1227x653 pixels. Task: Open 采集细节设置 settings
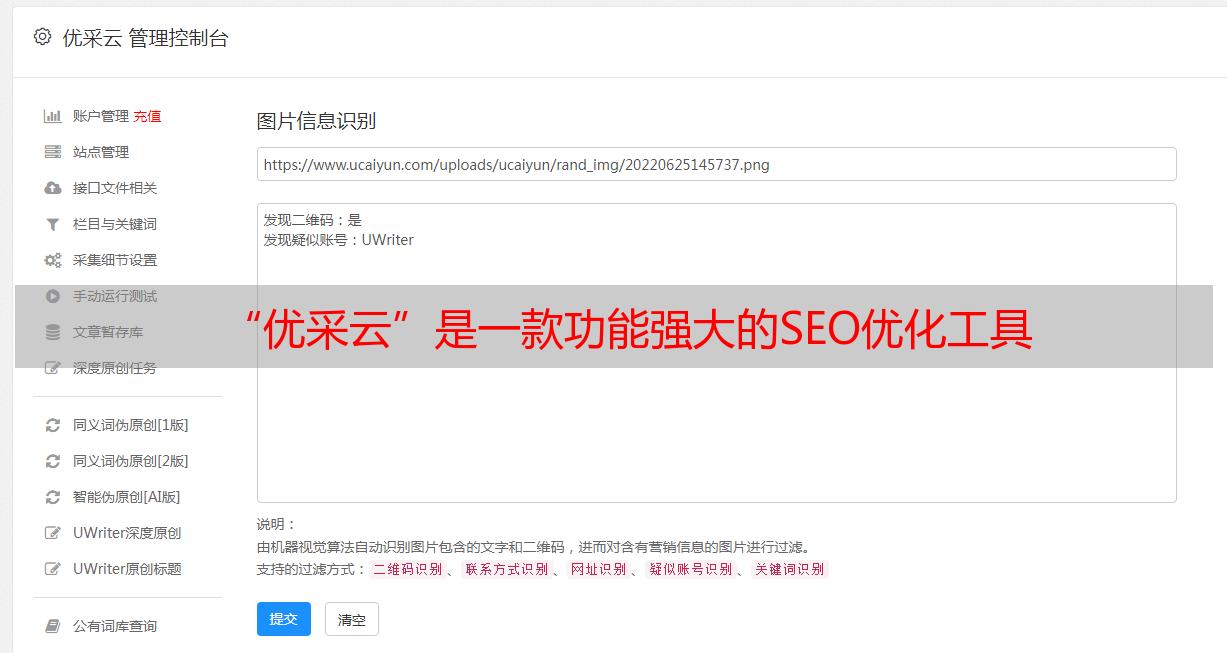coord(115,260)
